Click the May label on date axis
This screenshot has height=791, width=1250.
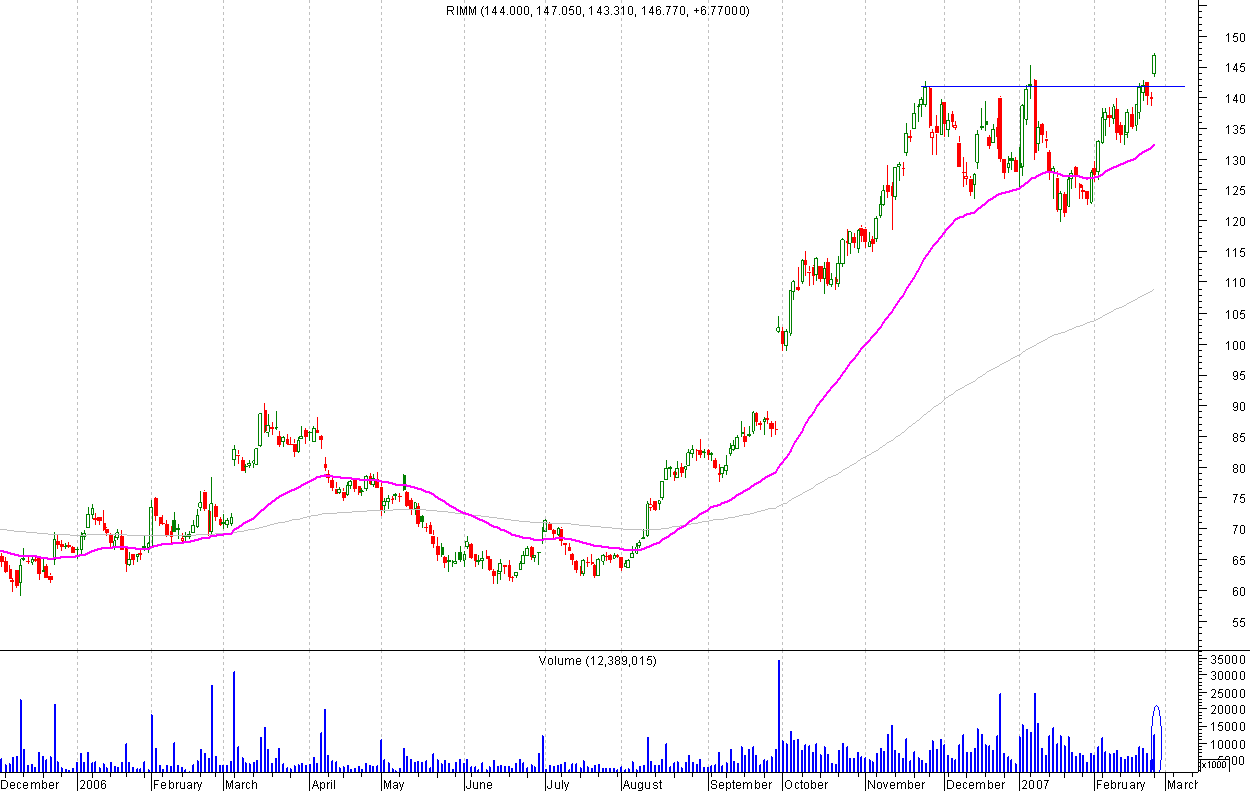tap(394, 784)
